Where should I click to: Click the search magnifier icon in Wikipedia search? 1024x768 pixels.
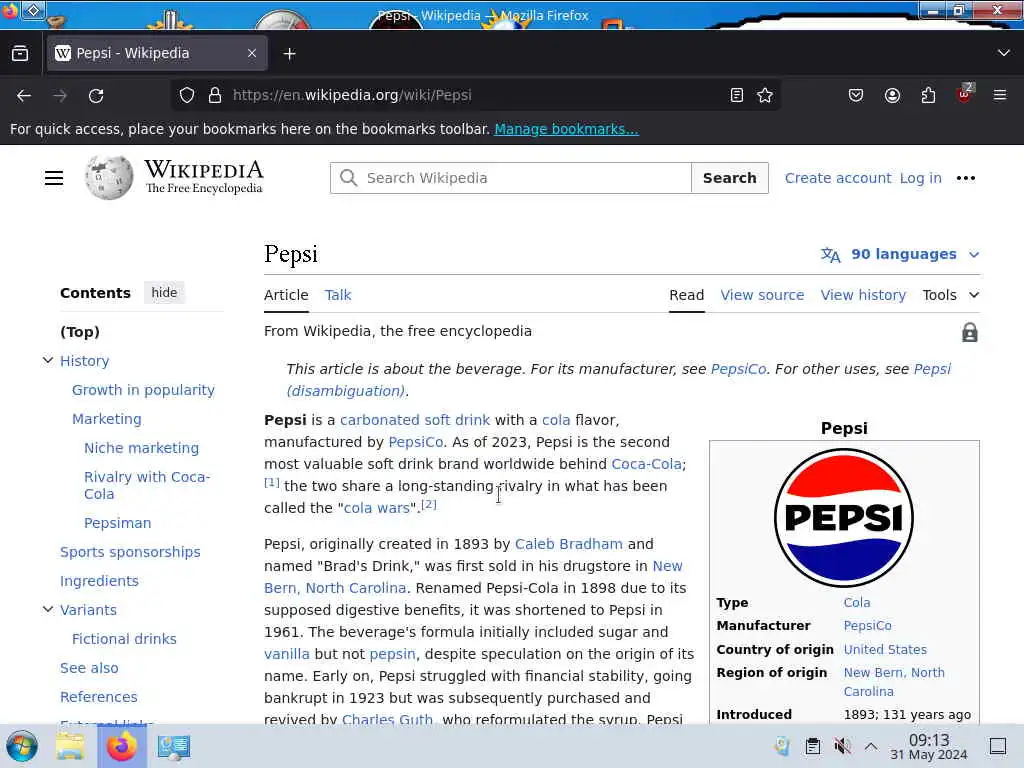tap(349, 178)
